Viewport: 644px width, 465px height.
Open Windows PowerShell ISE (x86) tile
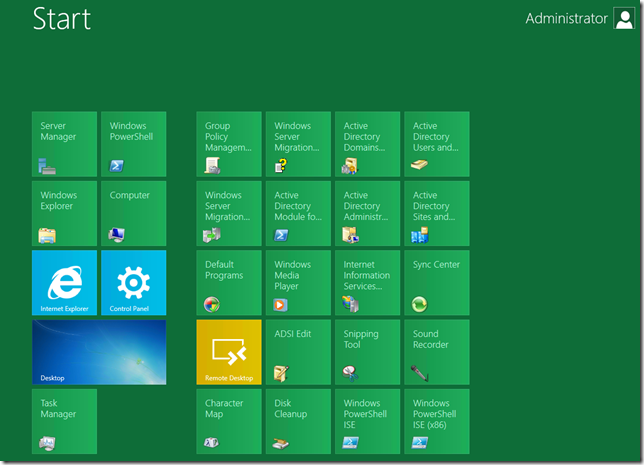[x=437, y=421]
